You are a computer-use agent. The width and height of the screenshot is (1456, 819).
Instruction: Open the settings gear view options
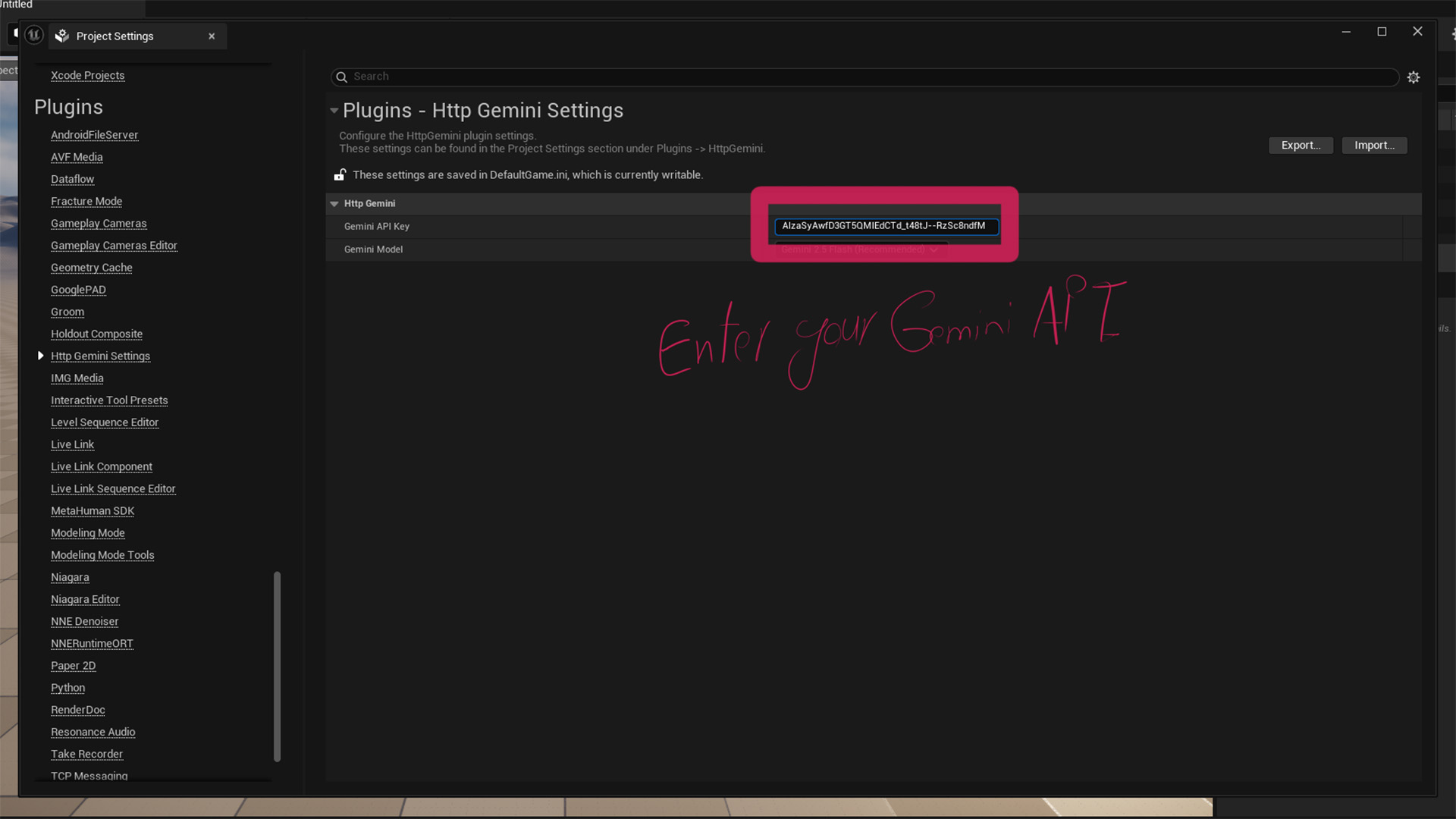pyautogui.click(x=1414, y=77)
